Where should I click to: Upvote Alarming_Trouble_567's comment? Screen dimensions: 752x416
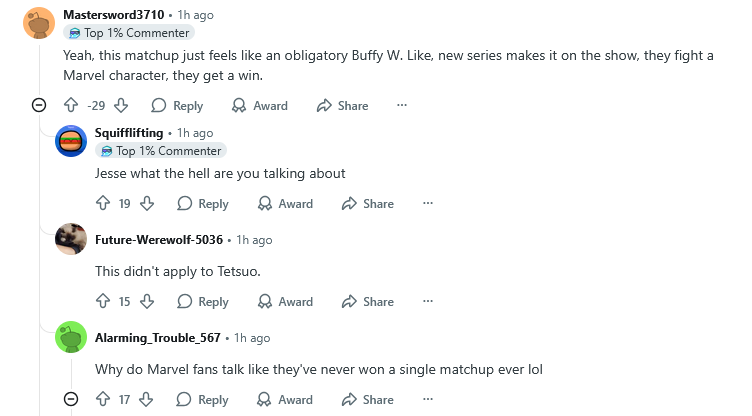103,399
